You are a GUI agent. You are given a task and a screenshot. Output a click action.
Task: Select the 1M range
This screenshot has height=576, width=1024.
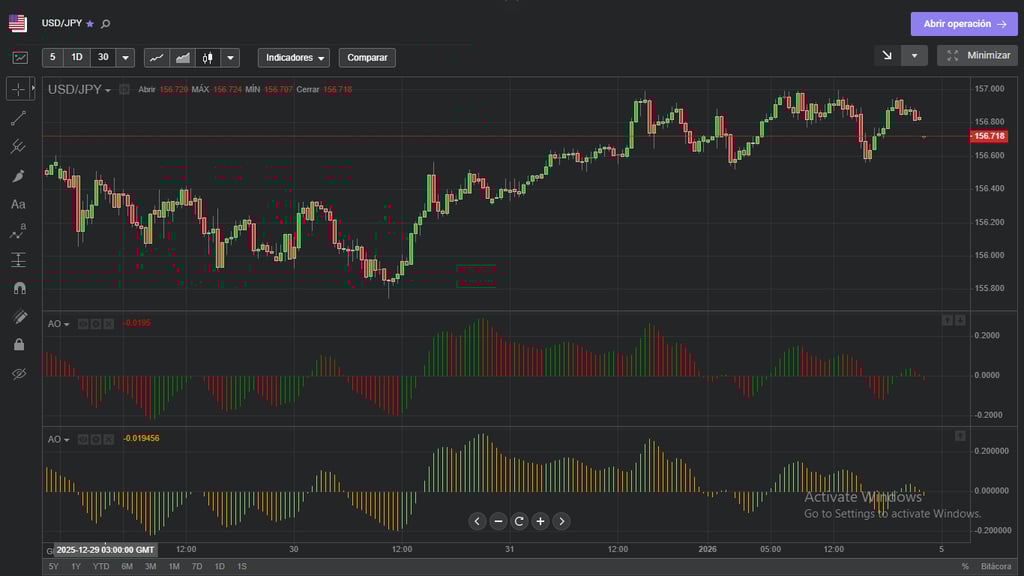174,567
